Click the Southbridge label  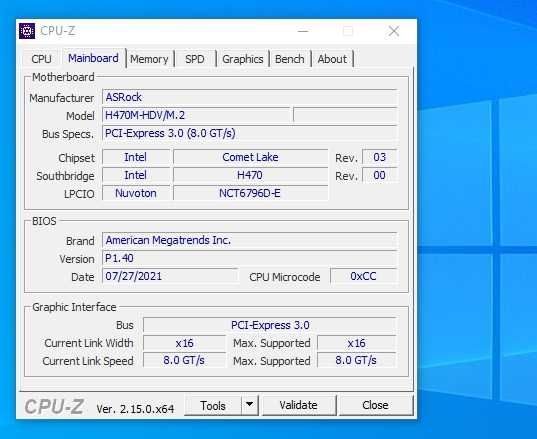[65, 176]
